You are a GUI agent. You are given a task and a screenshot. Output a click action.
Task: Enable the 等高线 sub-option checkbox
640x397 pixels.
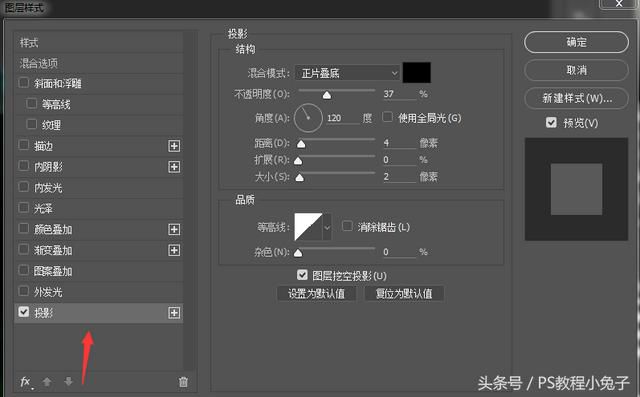pos(31,104)
